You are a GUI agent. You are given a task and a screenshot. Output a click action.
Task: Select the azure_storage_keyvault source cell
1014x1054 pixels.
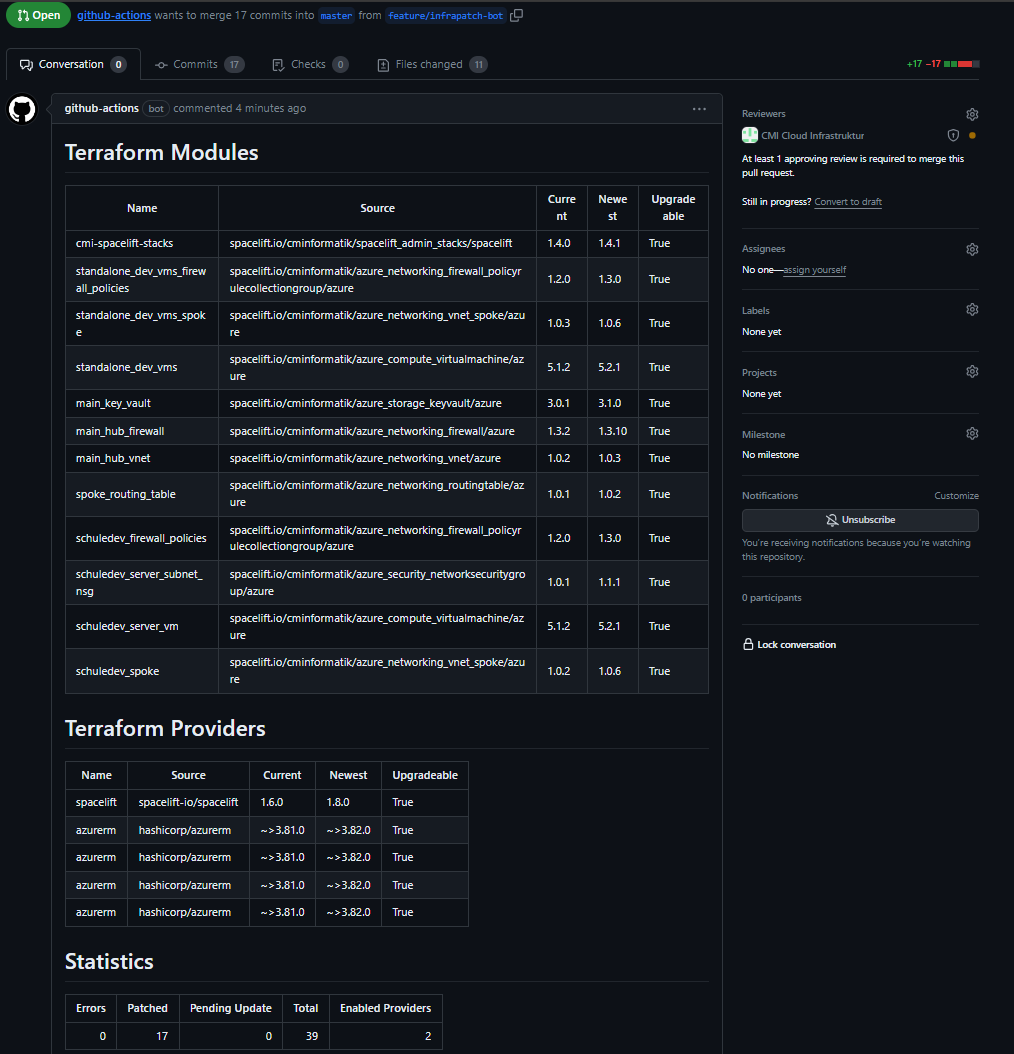pyautogui.click(x=377, y=403)
